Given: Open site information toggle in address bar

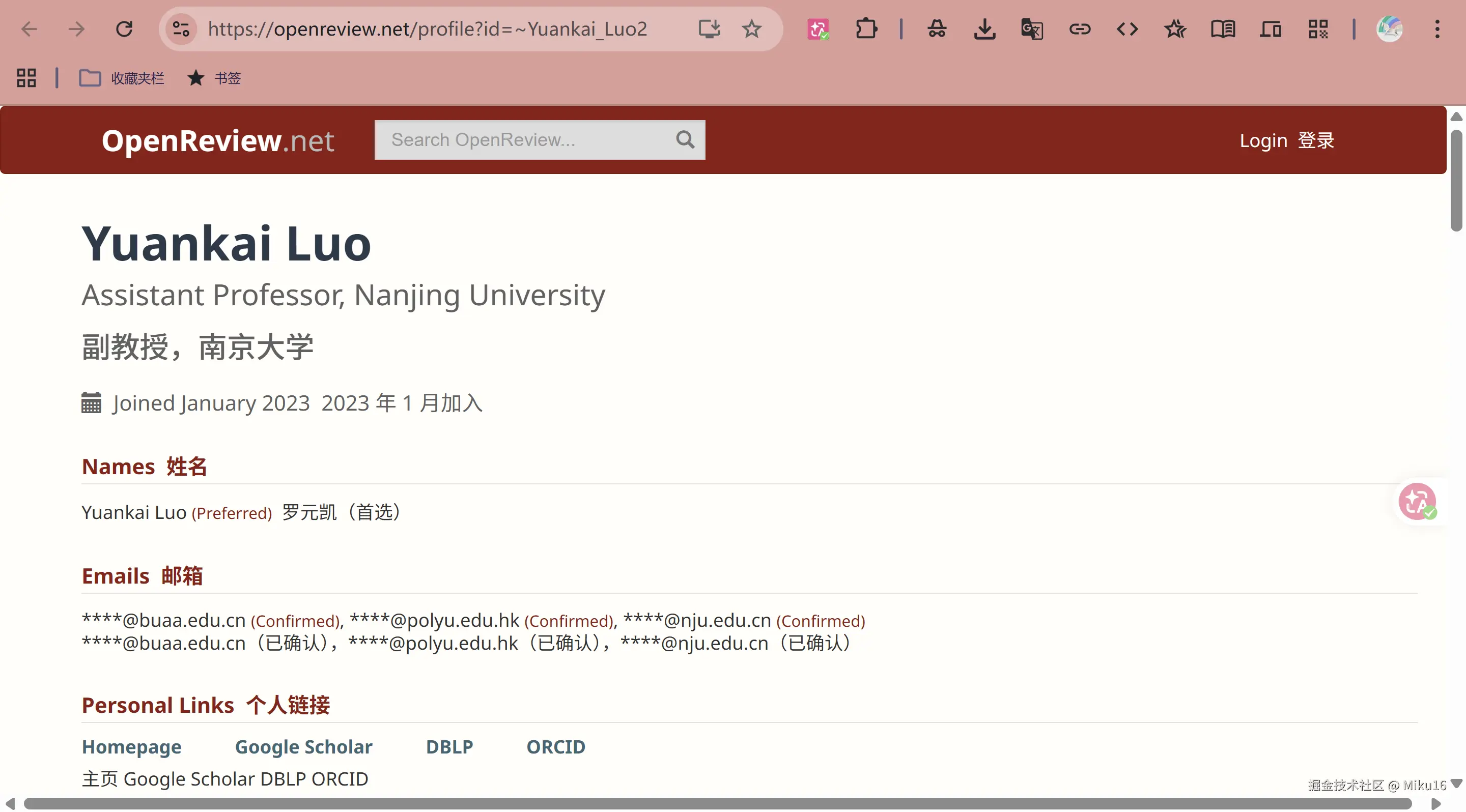Looking at the screenshot, I should (x=181, y=28).
